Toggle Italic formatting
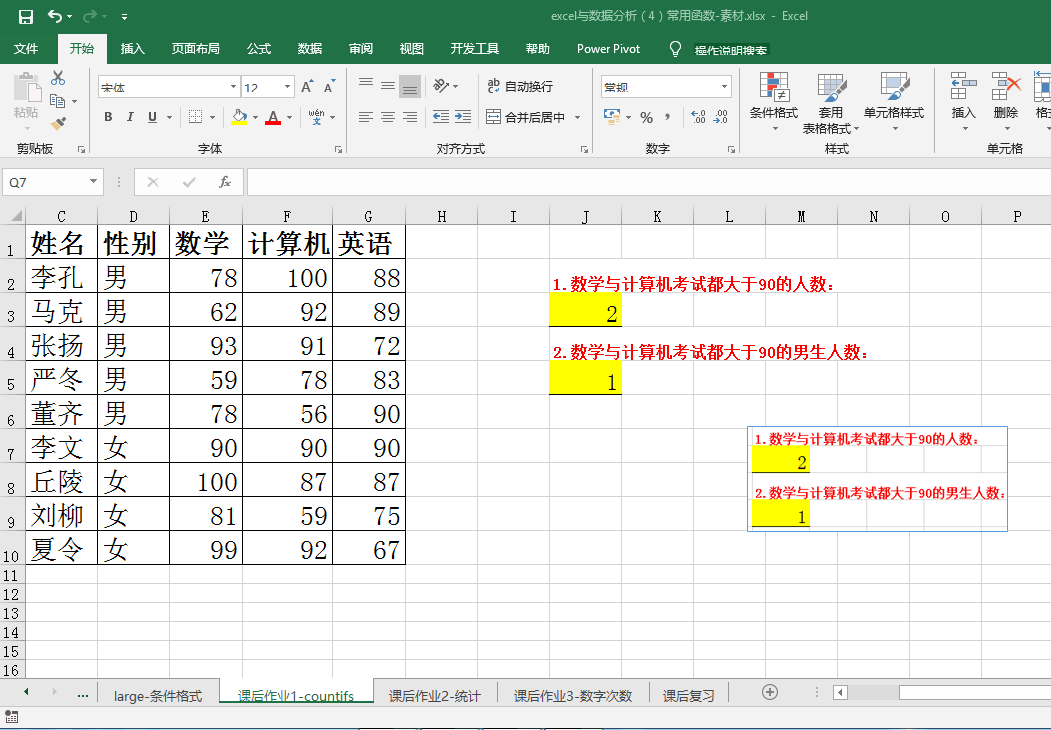 click(130, 117)
